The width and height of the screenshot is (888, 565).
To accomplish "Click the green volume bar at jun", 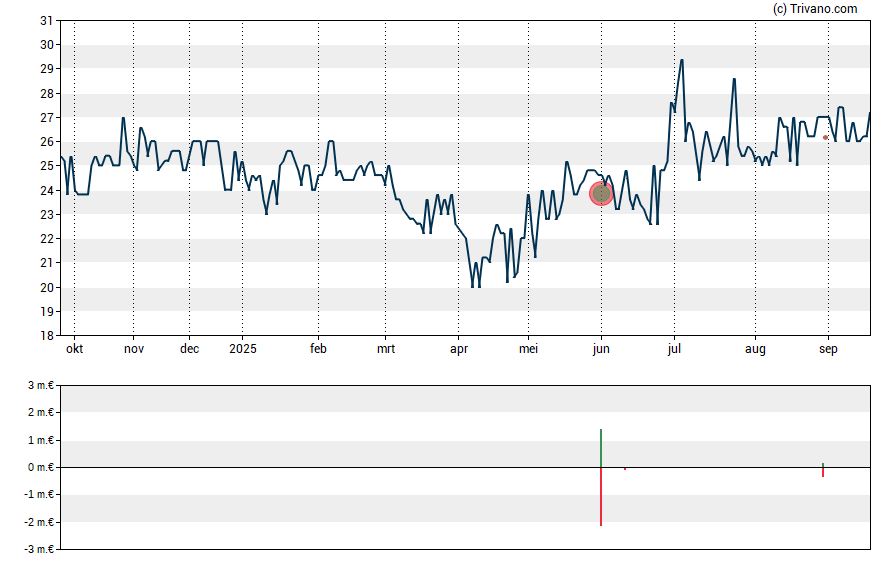I will point(601,448).
